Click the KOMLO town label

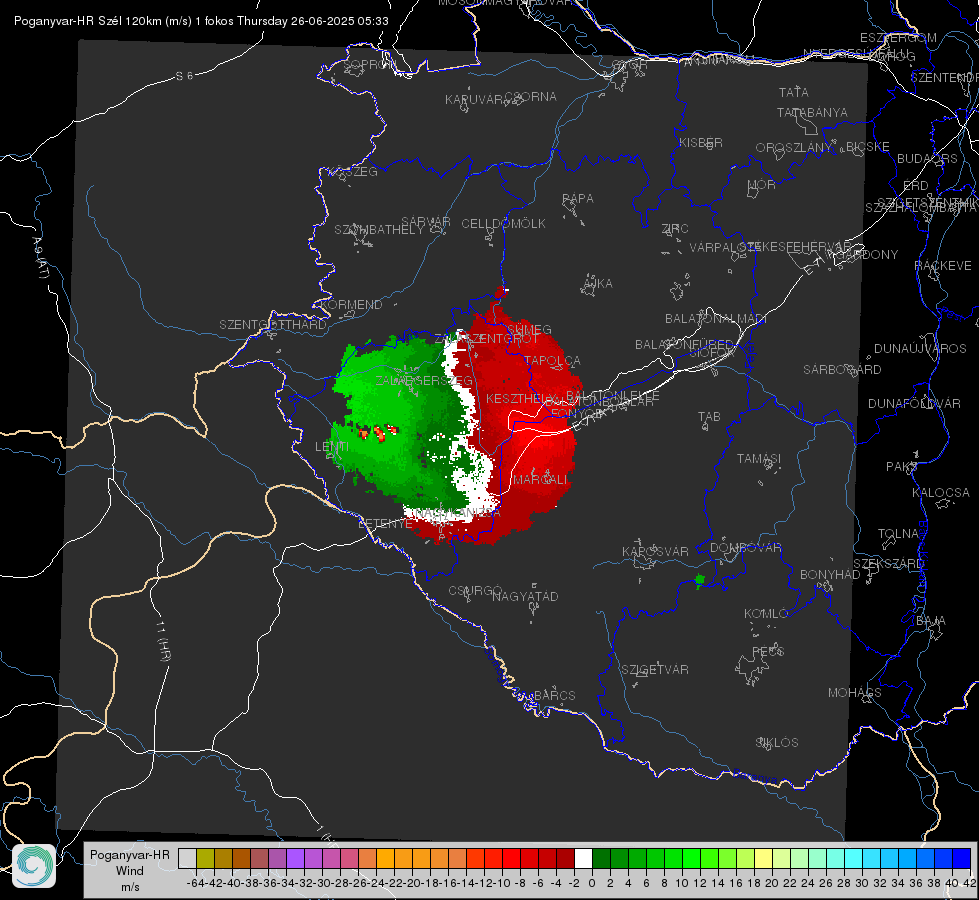766,614
